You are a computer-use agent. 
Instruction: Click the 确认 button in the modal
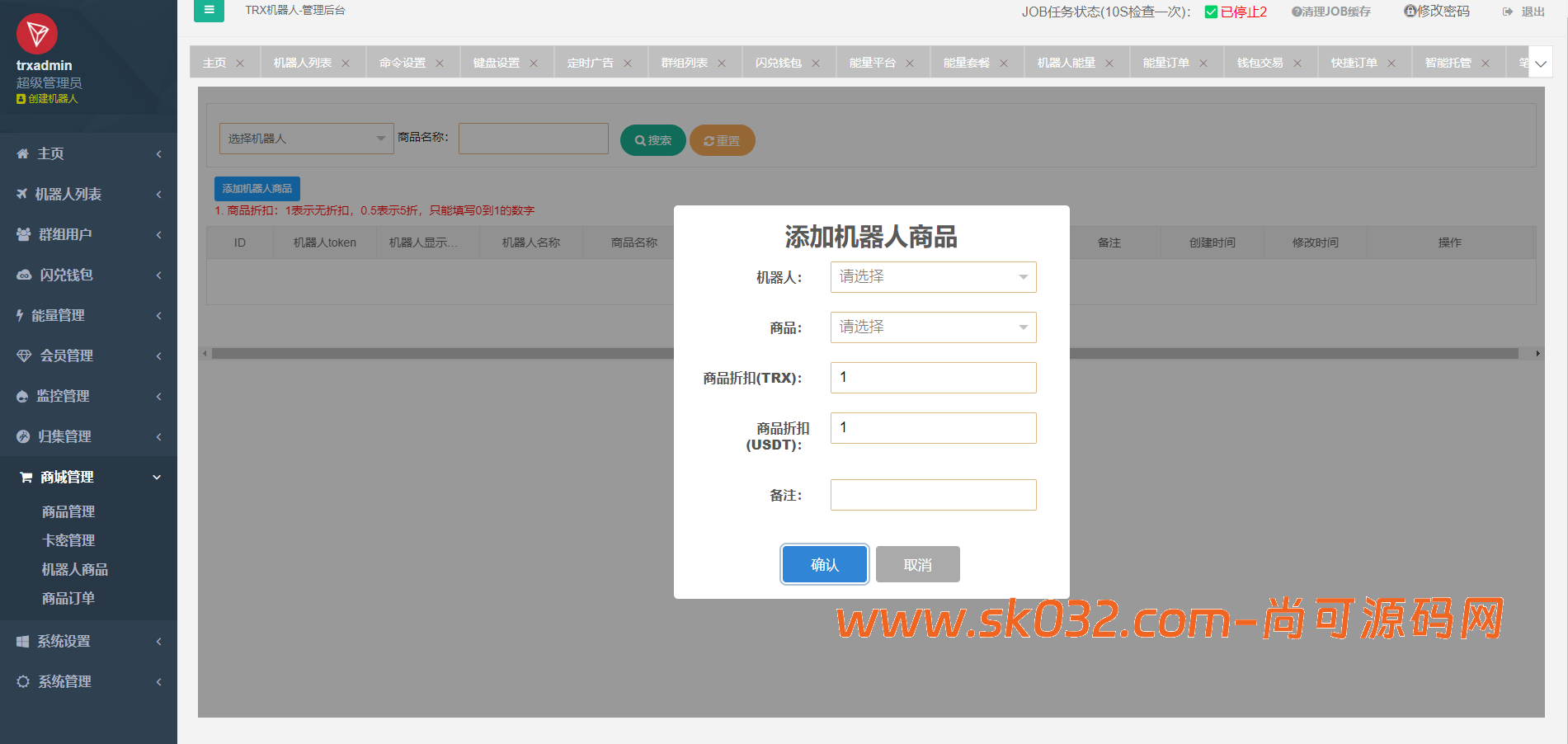click(x=824, y=564)
